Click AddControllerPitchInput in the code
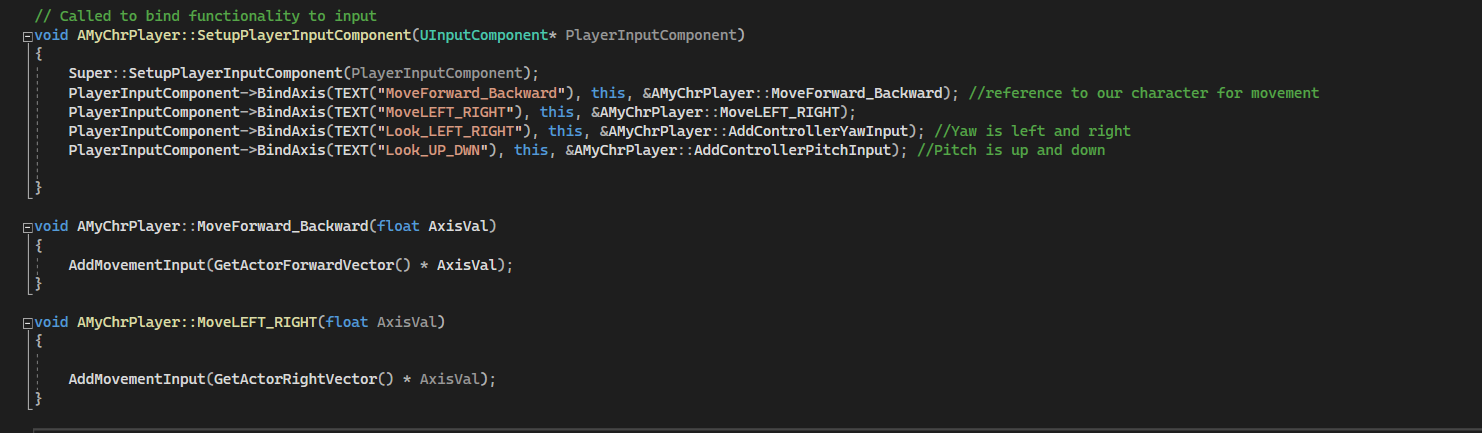Screen dimensions: 1482x433 (798, 150)
